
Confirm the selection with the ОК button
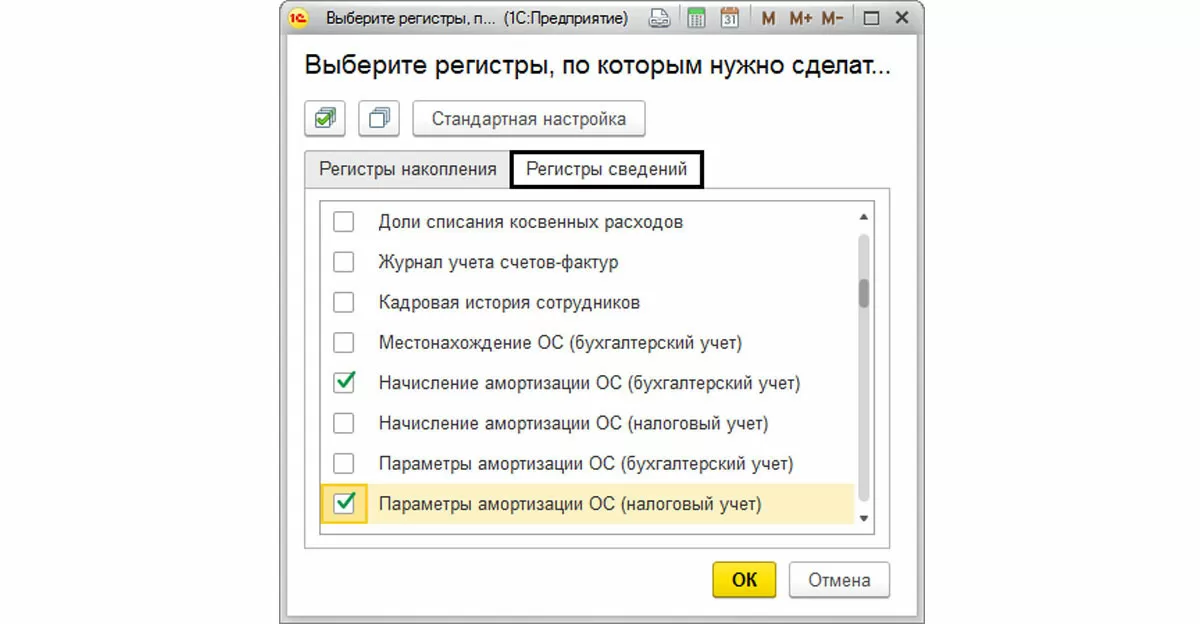[745, 580]
